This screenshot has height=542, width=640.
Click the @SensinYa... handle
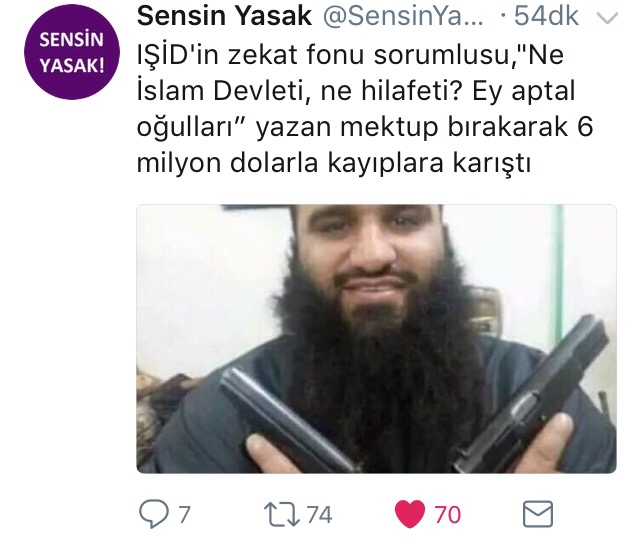403,16
